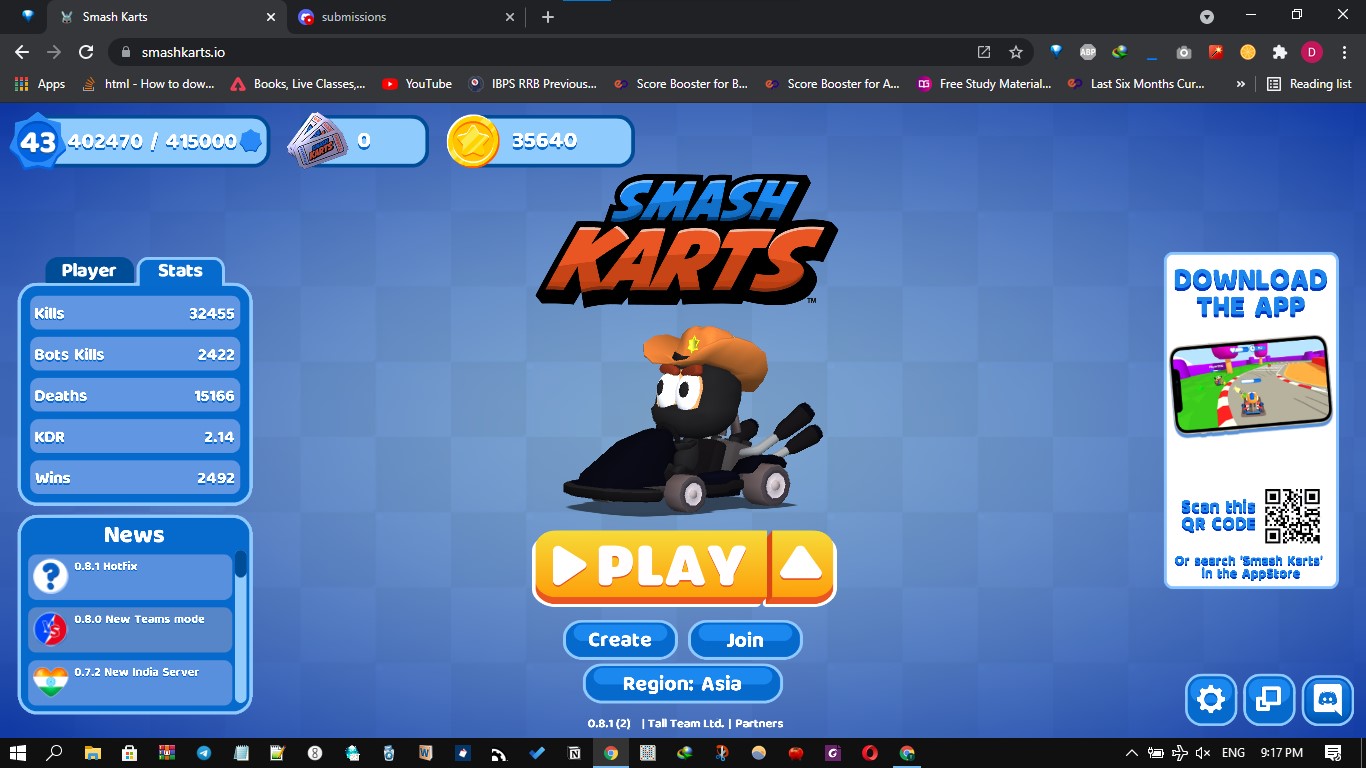
Task: Click the News panel scrollbar
Action: coord(241,628)
